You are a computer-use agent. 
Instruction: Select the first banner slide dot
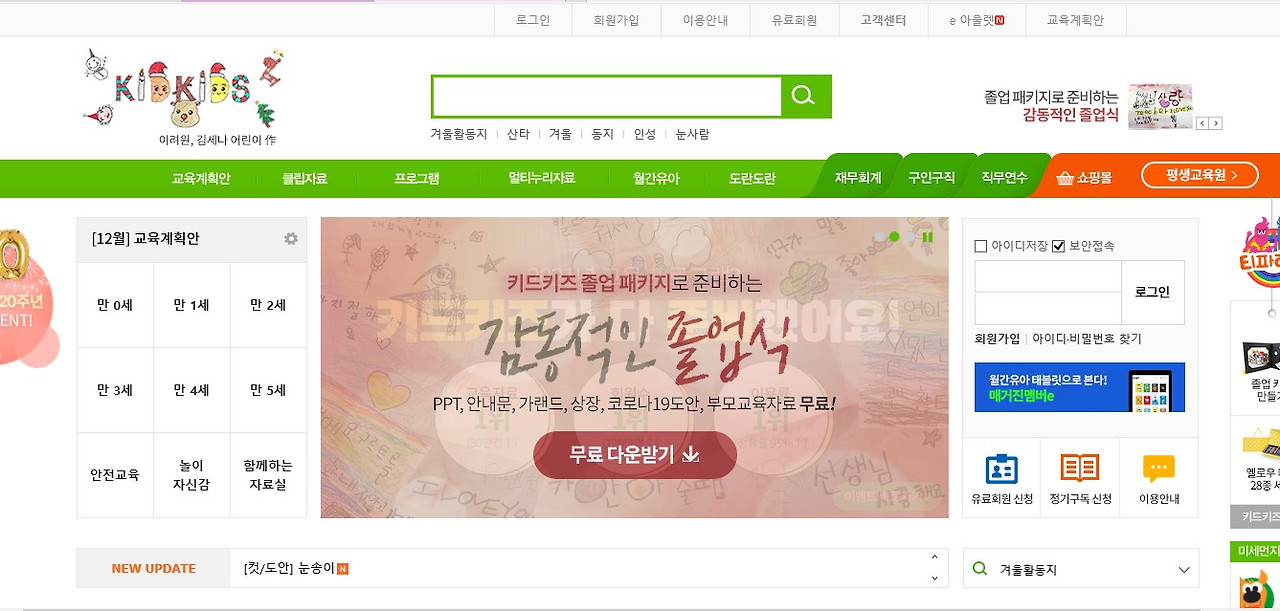pyautogui.click(x=880, y=237)
